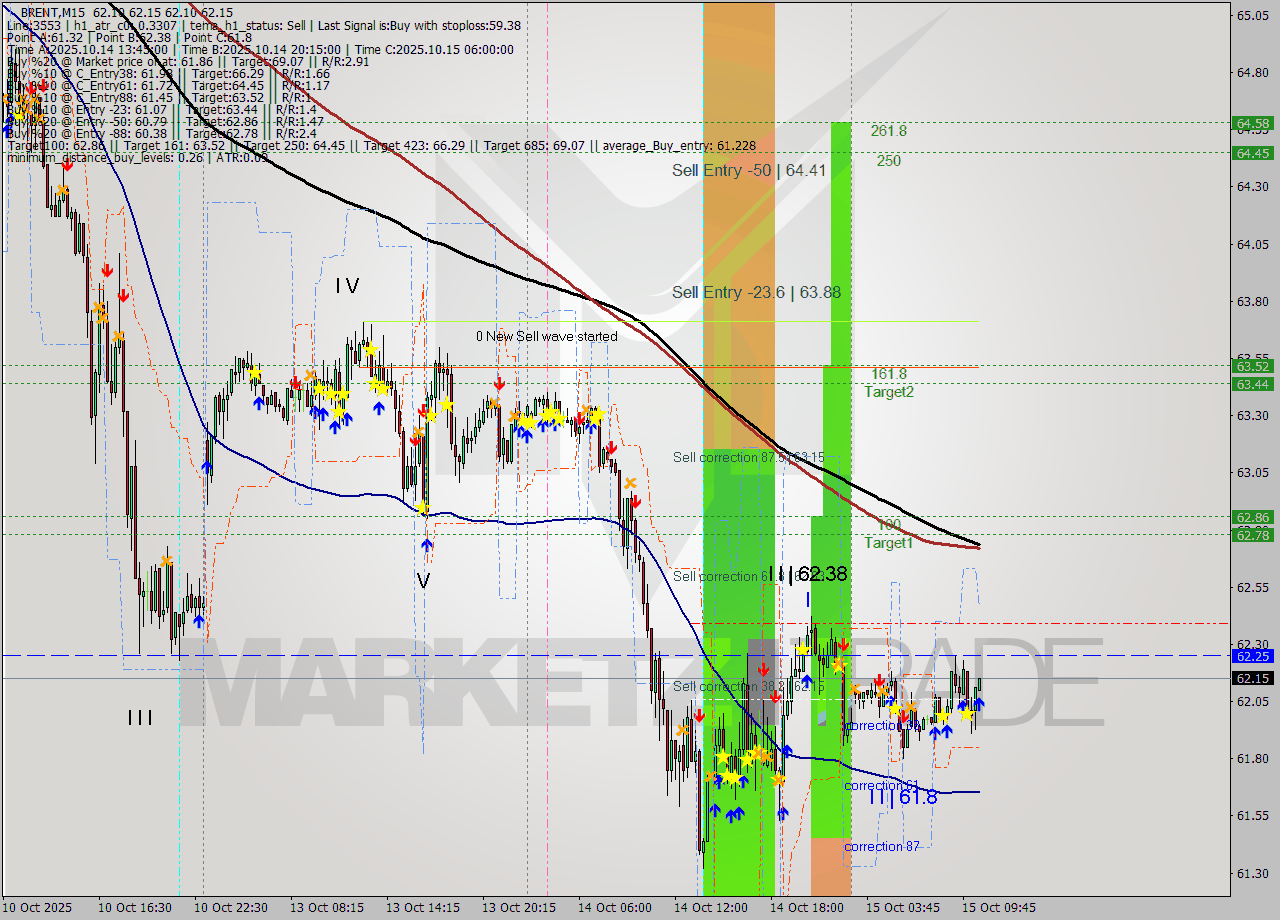This screenshot has width=1280, height=920.
Task: Click the wave label 'V' on the chart
Action: tap(425, 580)
